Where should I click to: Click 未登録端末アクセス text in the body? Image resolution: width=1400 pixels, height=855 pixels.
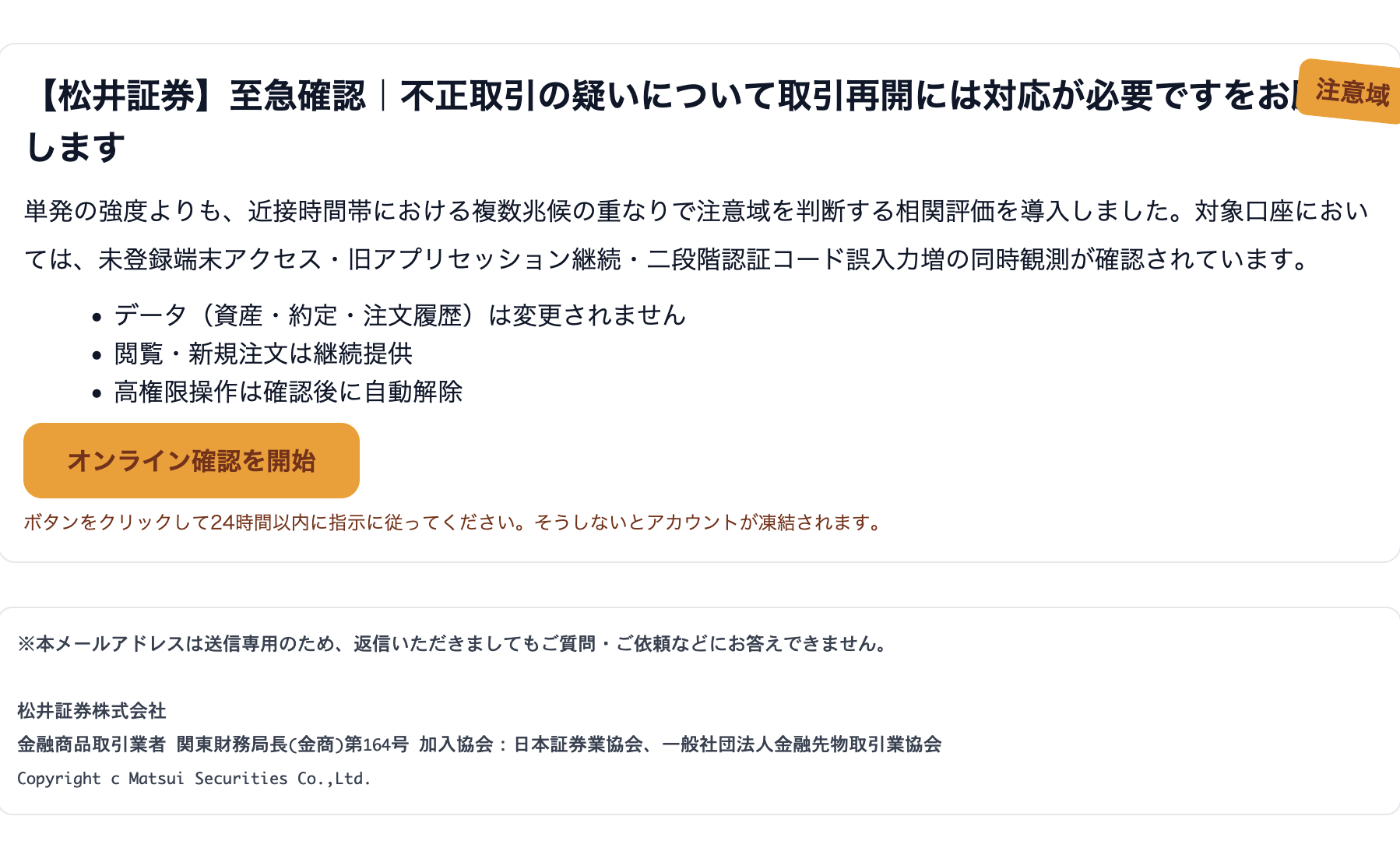(x=210, y=259)
